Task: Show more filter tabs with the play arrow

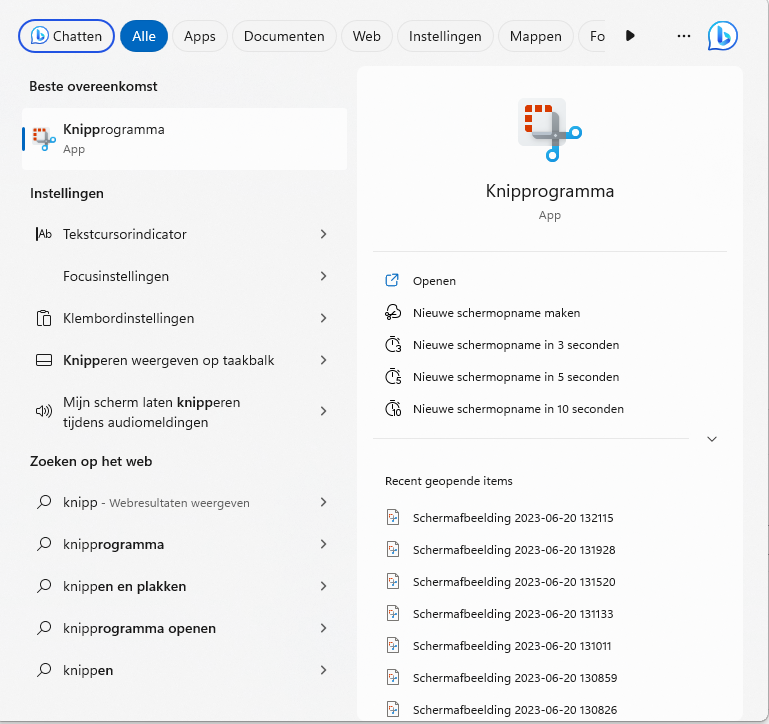Action: point(630,36)
